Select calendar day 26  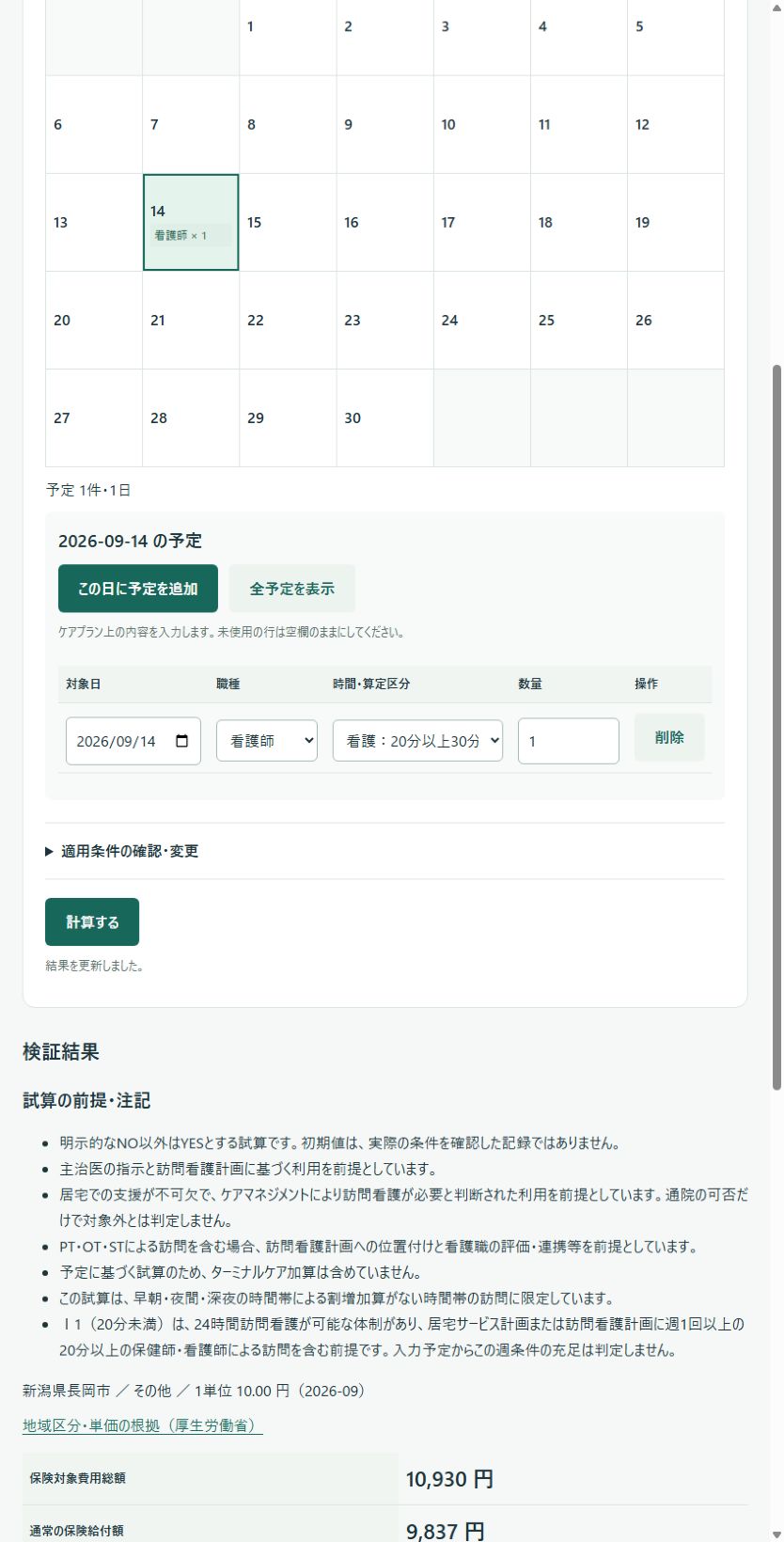coord(675,320)
